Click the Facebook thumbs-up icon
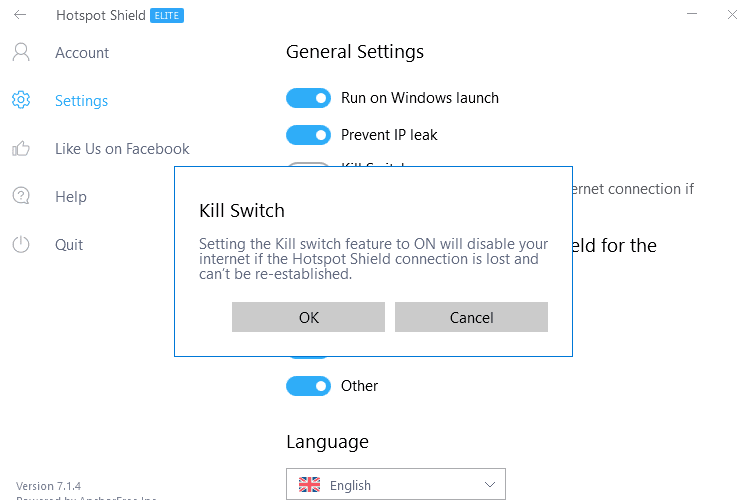The image size is (749, 500). (21, 149)
